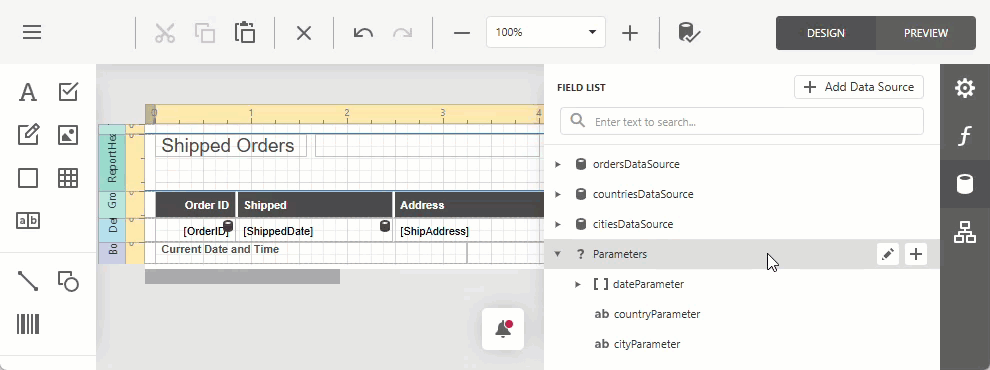Expand the ordersDataSource node
The image size is (990, 370).
558,164
